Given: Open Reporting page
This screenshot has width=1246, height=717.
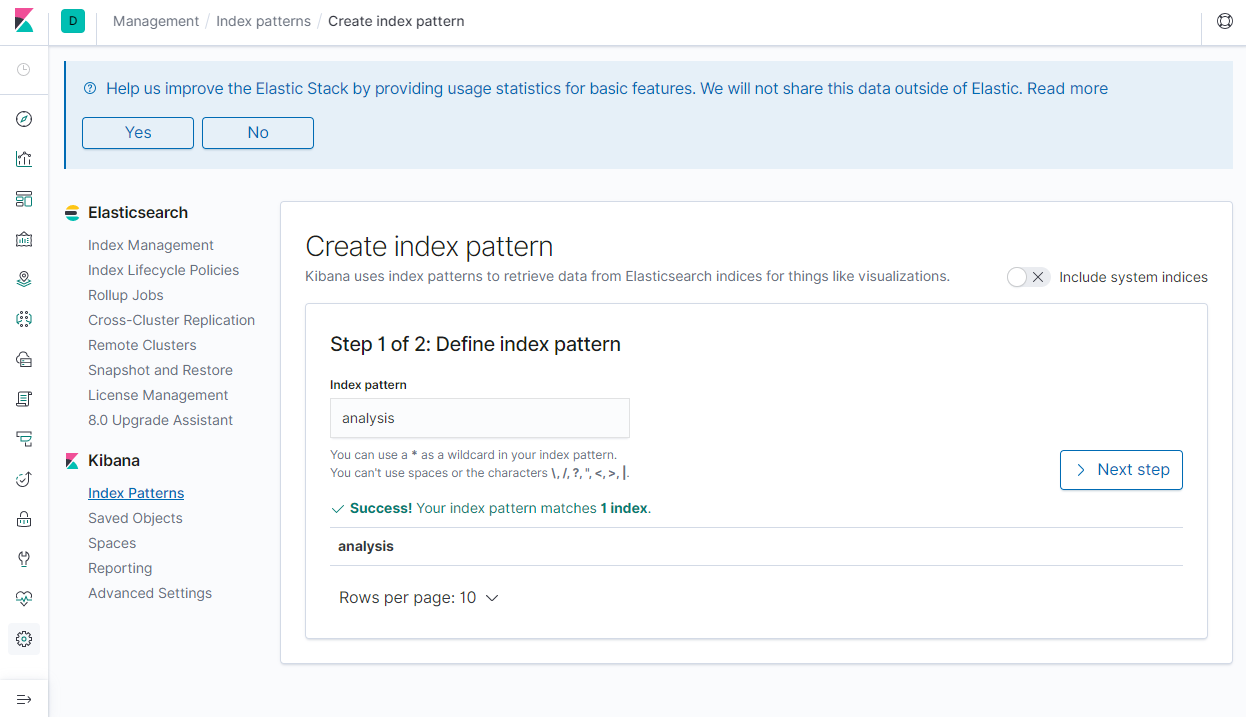Looking at the screenshot, I should (x=120, y=568).
